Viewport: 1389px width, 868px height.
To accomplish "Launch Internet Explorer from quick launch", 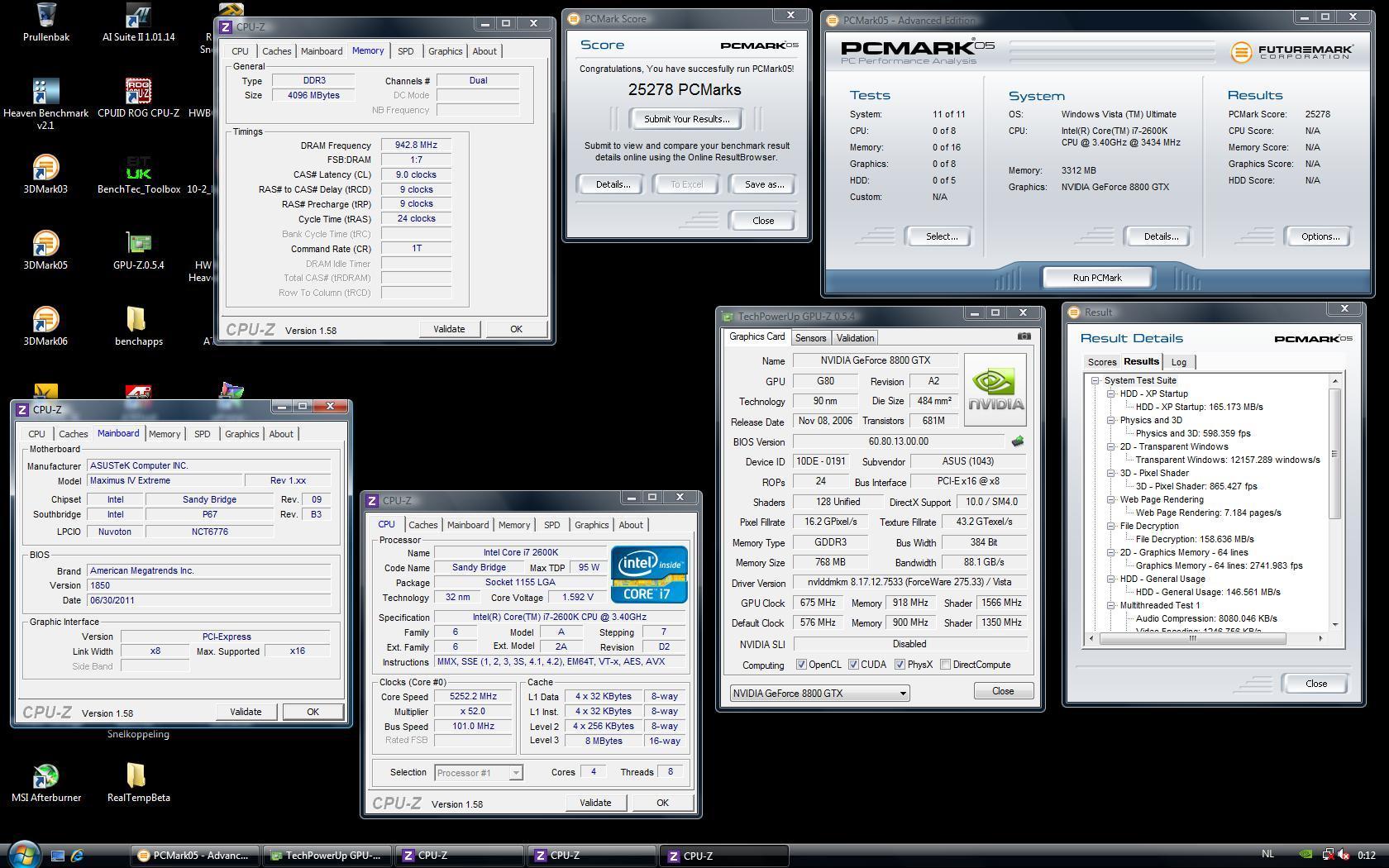I will point(77,856).
